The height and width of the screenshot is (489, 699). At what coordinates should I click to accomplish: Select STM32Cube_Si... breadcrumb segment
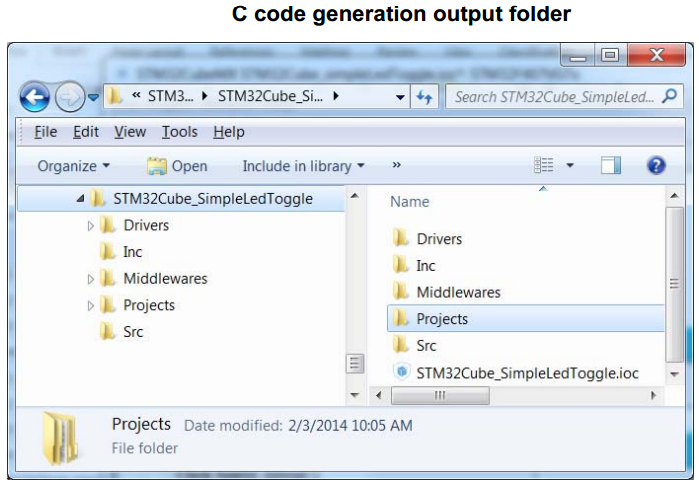(270, 96)
